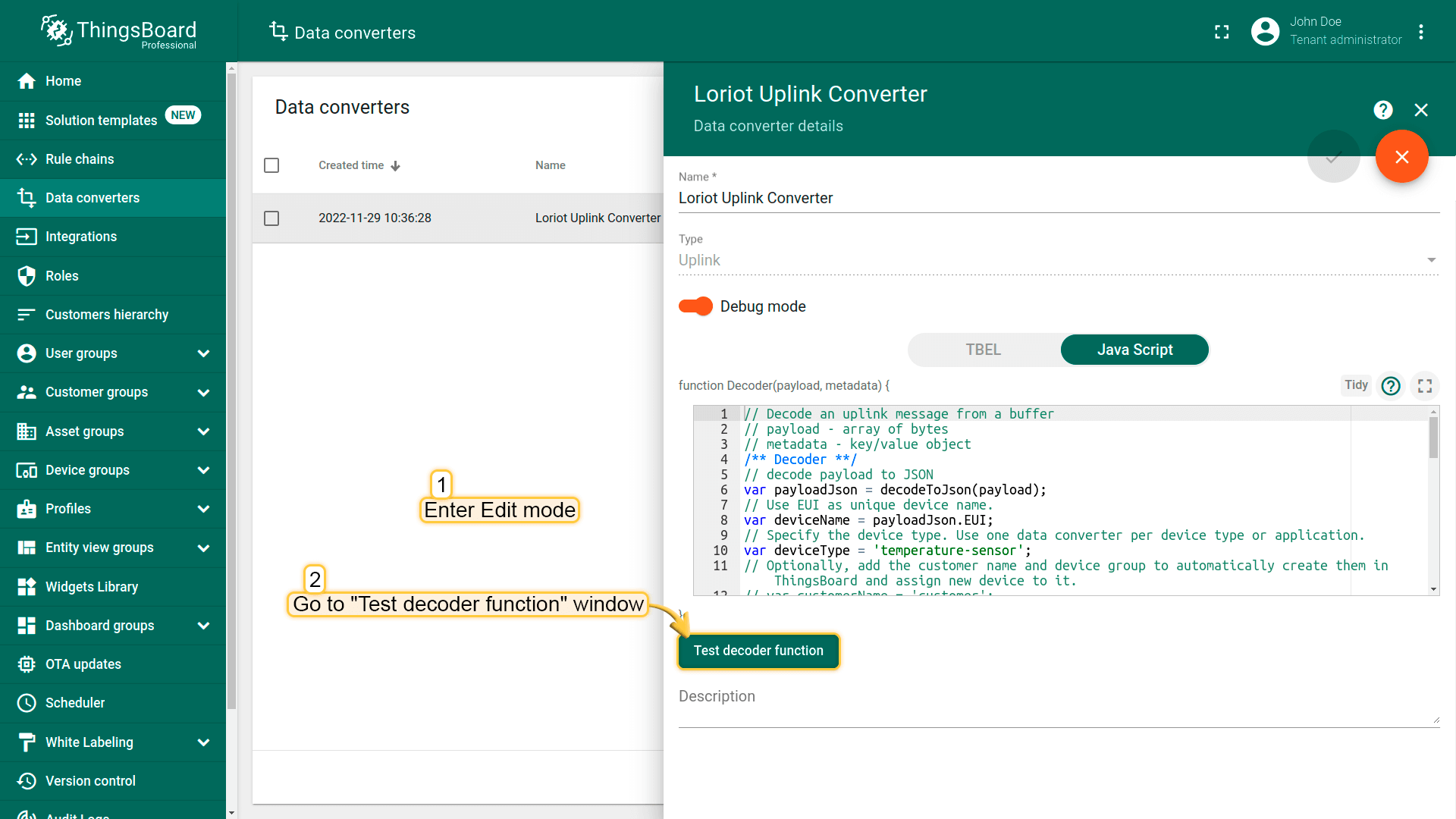Open User groups section
The height and width of the screenshot is (819, 1456).
pyautogui.click(x=81, y=353)
